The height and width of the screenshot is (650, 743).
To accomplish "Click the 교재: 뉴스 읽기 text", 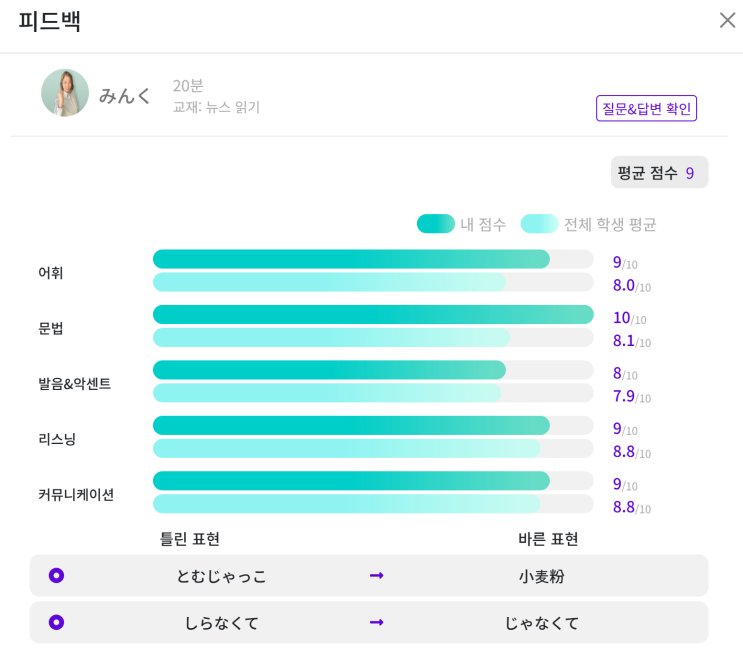I will click(216, 107).
